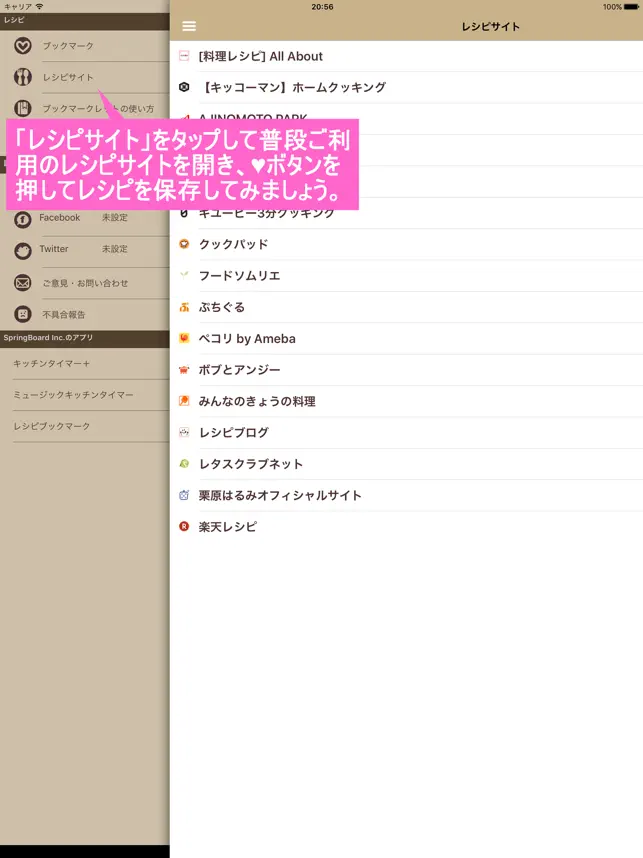Open 栗原はるみオフィシャルサイト
Viewport: 643px width, 858px height.
(407, 495)
